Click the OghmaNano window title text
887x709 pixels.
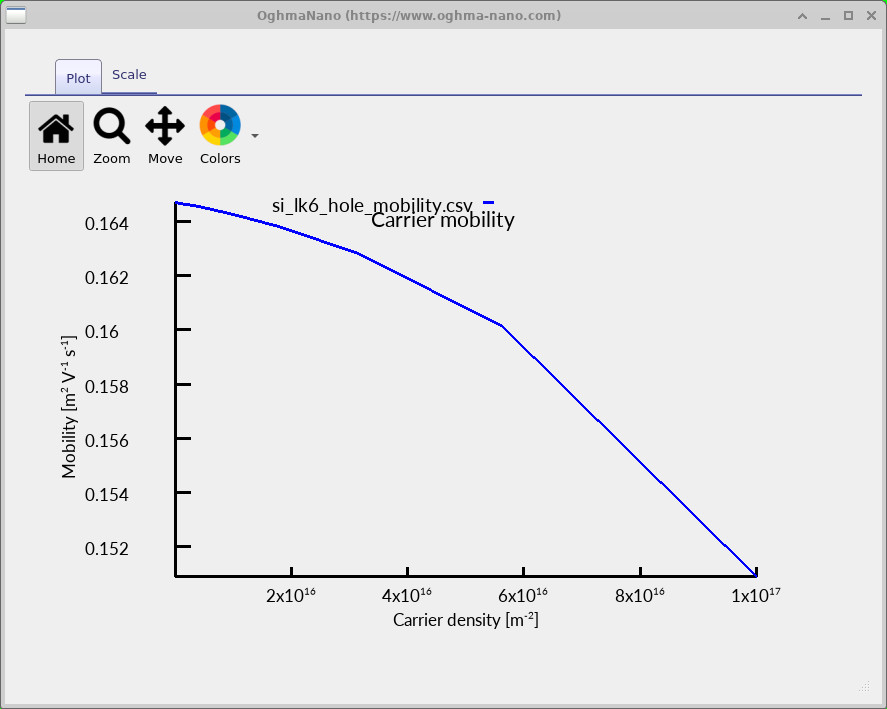coord(409,15)
